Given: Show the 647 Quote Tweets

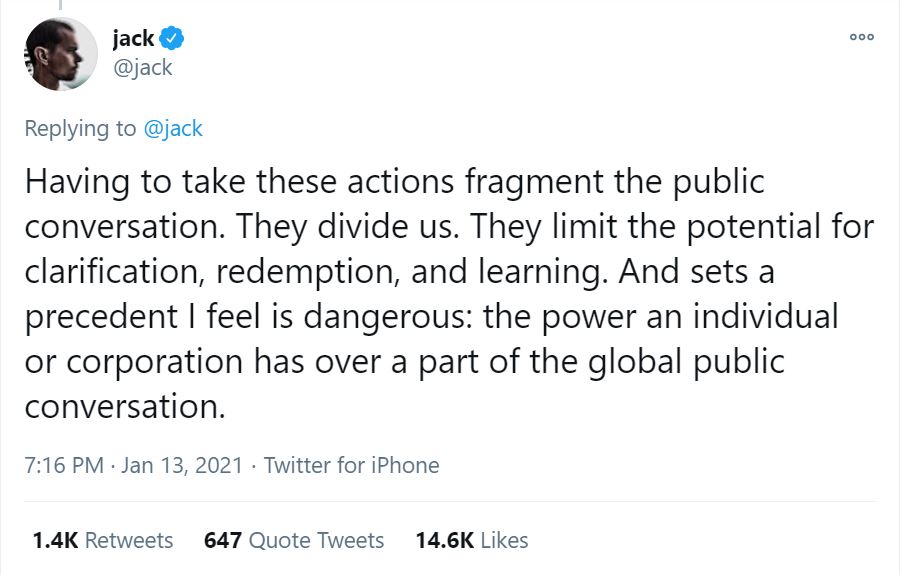Looking at the screenshot, I should pyautogui.click(x=294, y=540).
